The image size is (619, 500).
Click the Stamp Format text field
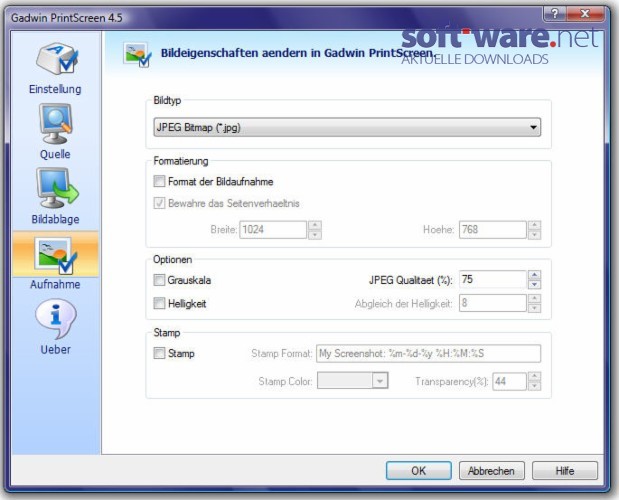click(x=428, y=354)
